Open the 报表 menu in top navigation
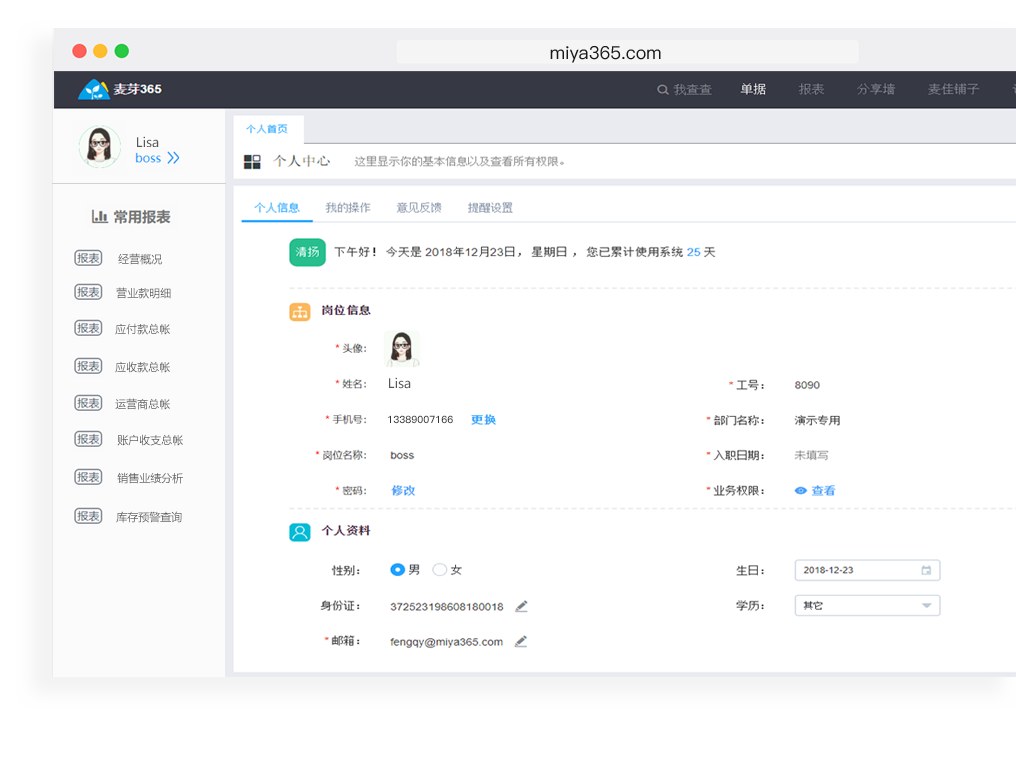This screenshot has height=767, width=1016. 811,89
